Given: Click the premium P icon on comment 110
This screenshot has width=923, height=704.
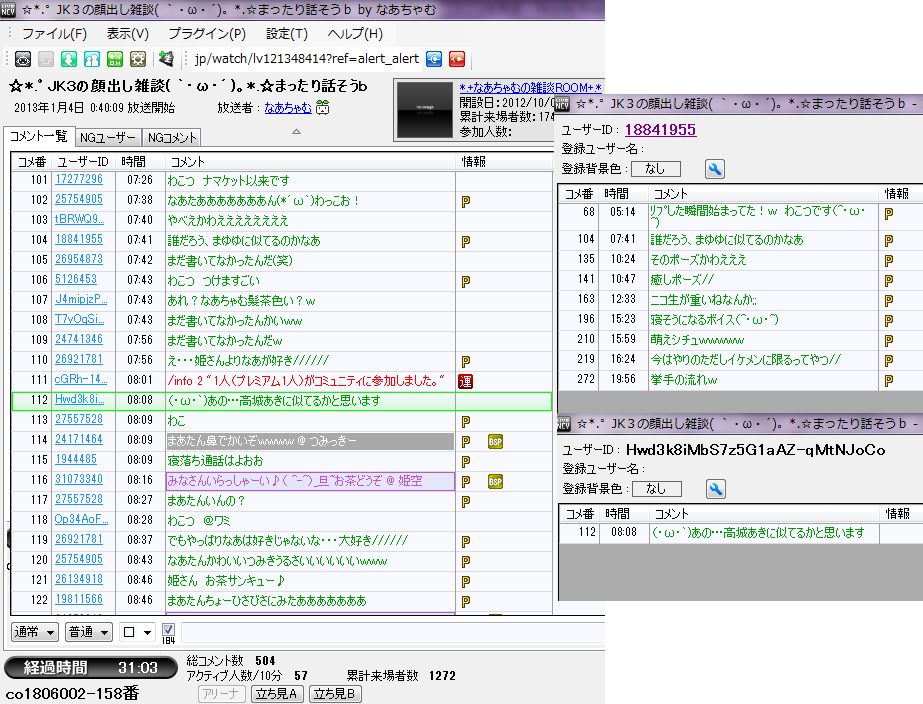Looking at the screenshot, I should coord(466,361).
